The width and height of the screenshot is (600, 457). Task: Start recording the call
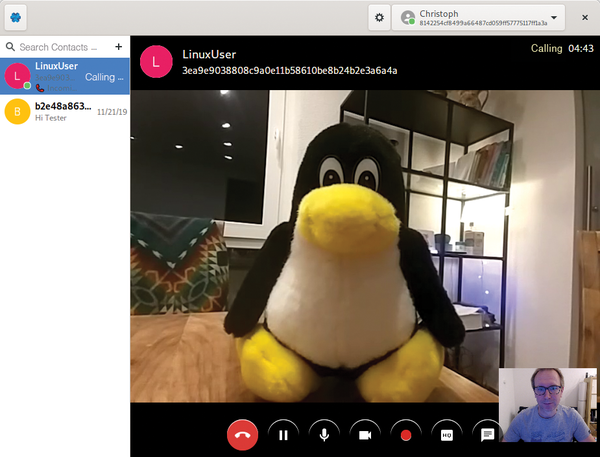(406, 435)
